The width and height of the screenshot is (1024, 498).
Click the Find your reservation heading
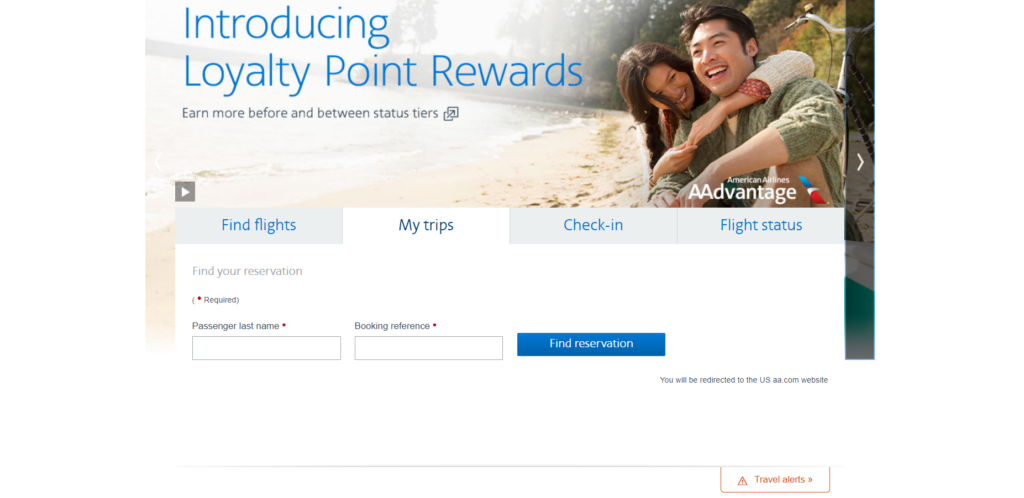pyautogui.click(x=247, y=272)
